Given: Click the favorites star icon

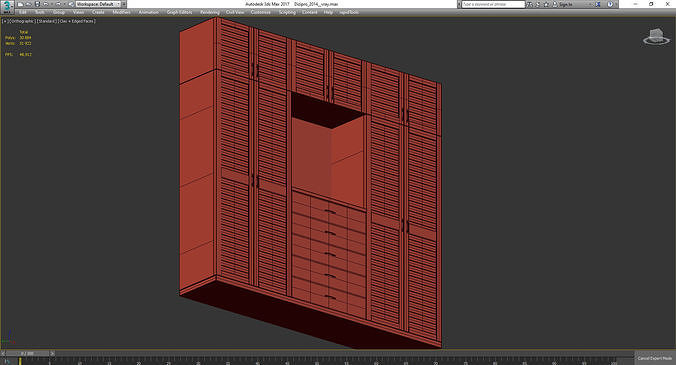Looking at the screenshot, I should (546, 4).
